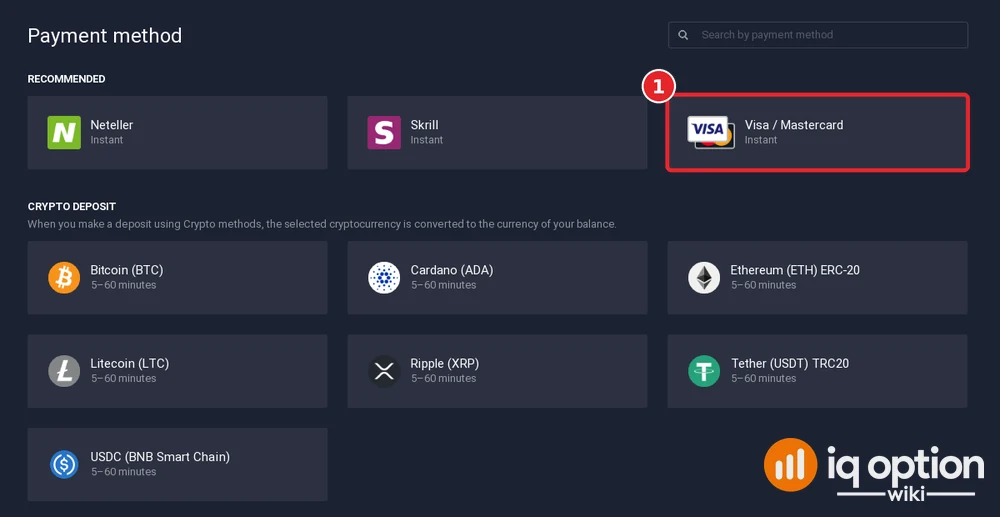Click 'Instant' under Visa / Mastercard

pos(761,140)
